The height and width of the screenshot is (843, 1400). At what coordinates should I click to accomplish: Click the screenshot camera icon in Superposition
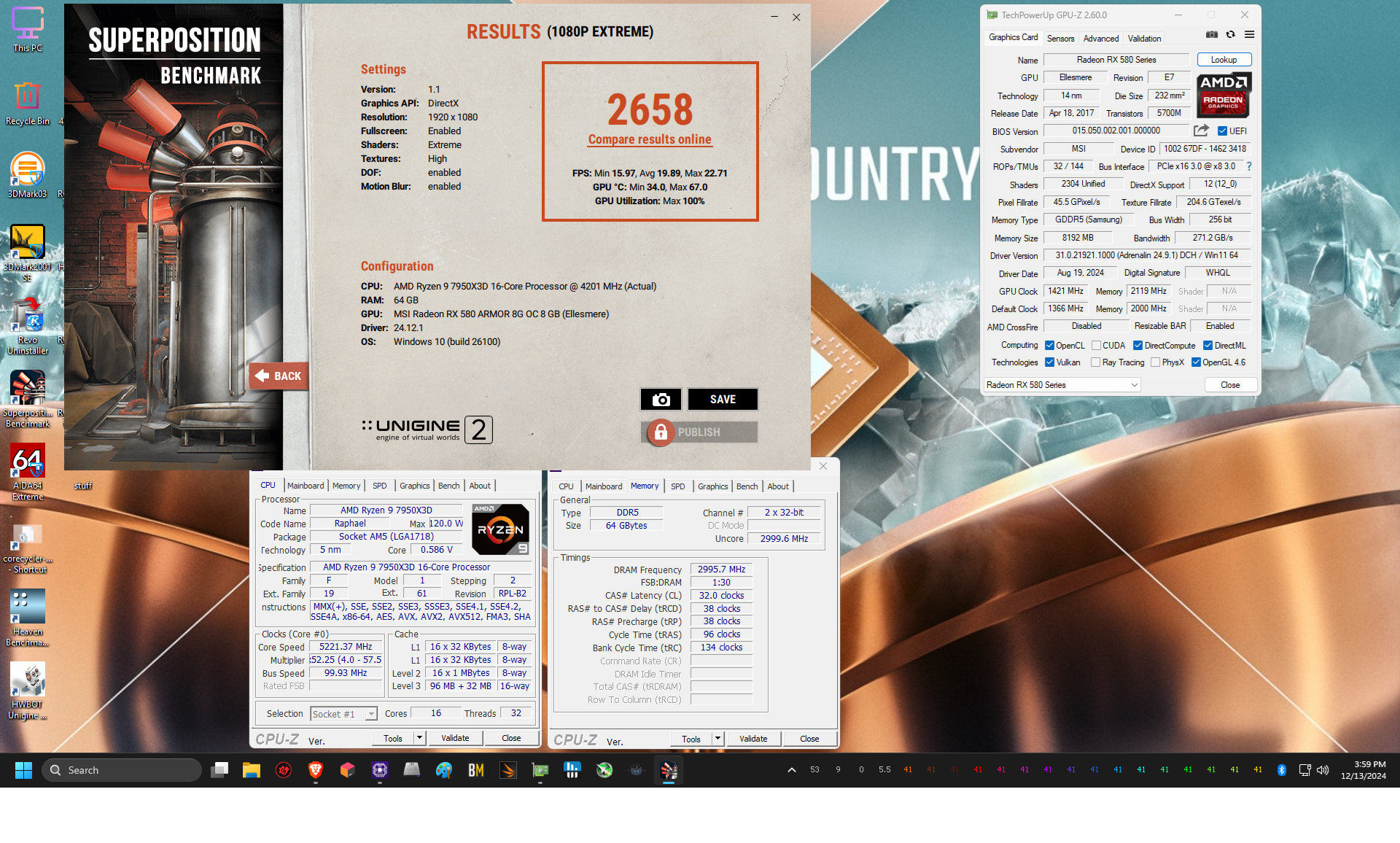[661, 399]
